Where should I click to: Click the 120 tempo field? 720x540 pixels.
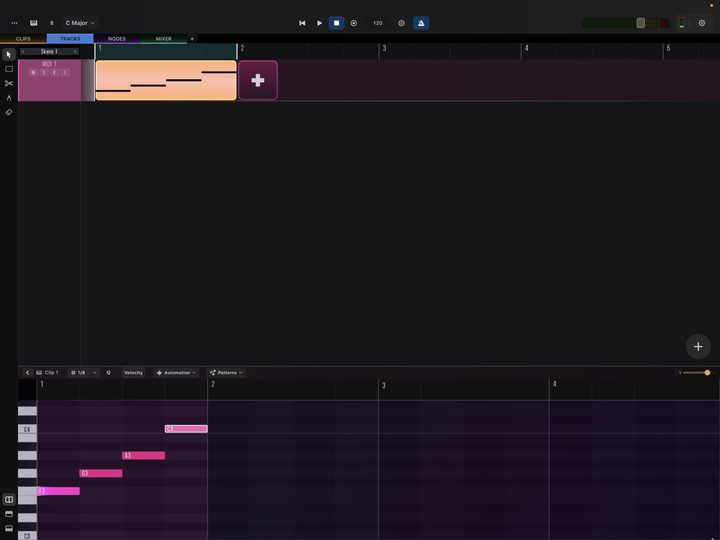point(377,23)
